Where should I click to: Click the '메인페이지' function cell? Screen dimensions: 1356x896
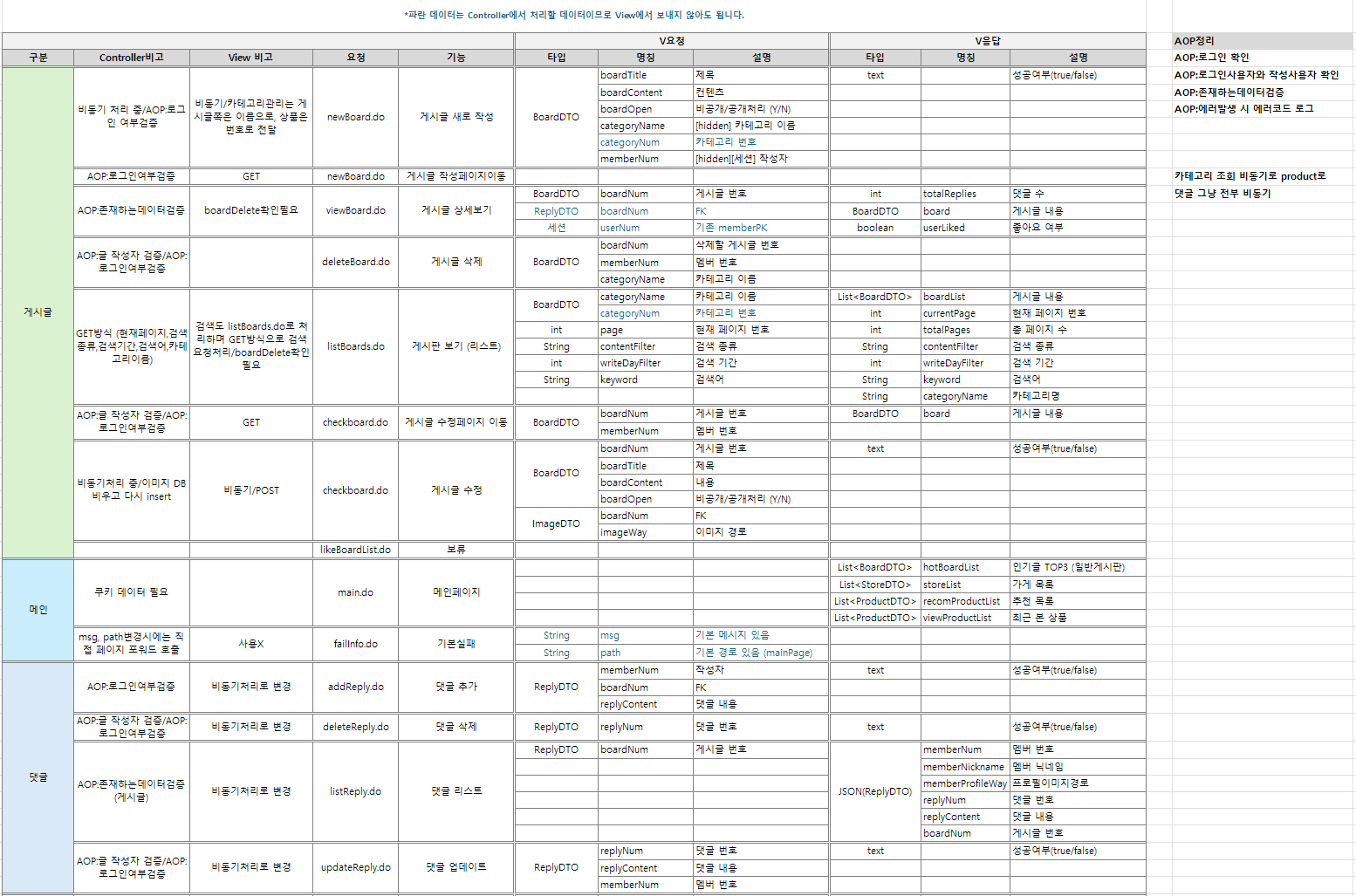(456, 592)
